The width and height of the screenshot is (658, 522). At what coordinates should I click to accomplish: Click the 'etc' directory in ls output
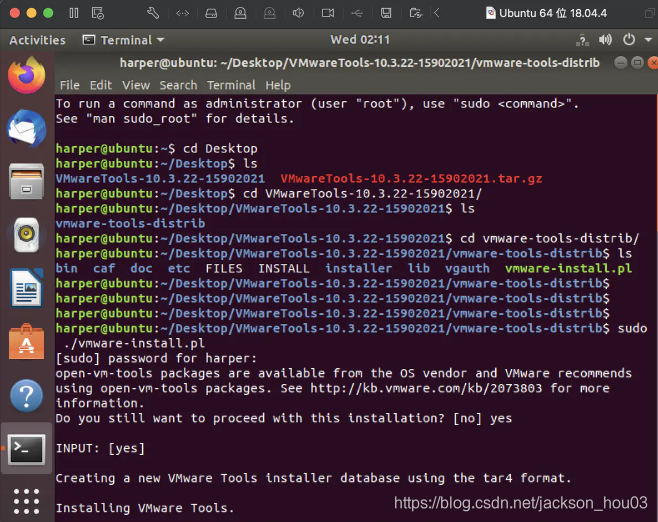179,269
